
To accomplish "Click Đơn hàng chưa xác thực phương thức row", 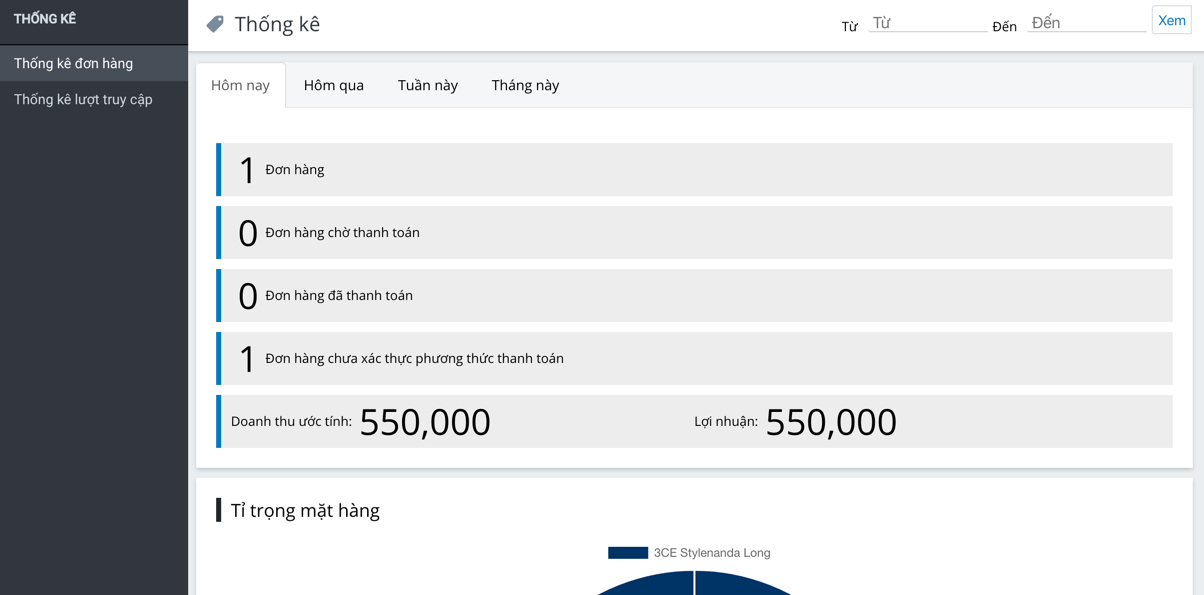I will [x=694, y=358].
